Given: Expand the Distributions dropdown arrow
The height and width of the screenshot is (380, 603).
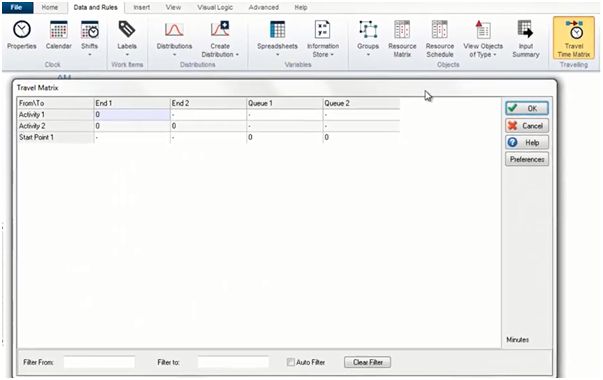Looking at the screenshot, I should click(x=174, y=55).
